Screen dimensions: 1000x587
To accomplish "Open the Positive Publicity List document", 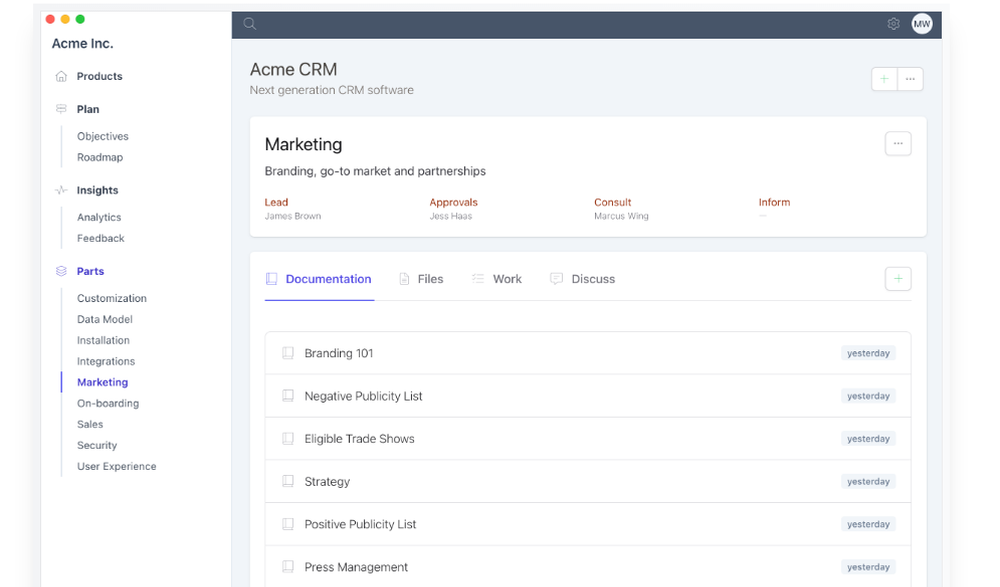I will (x=588, y=524).
